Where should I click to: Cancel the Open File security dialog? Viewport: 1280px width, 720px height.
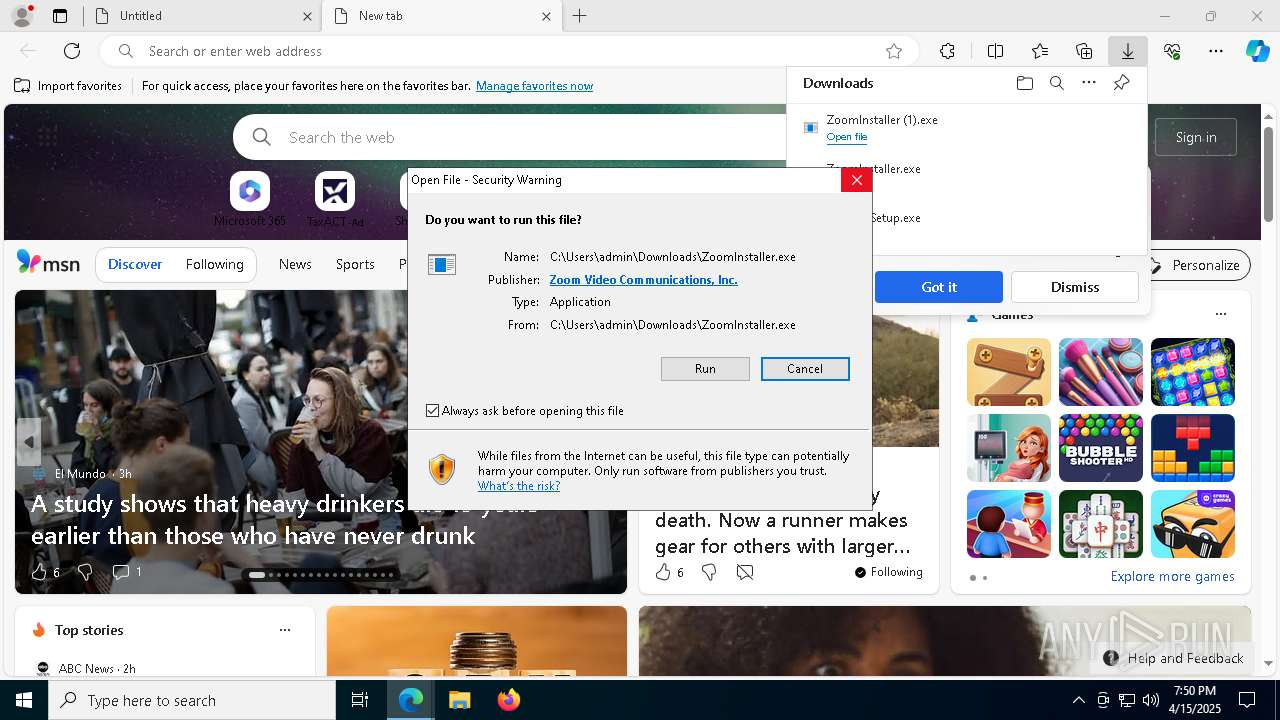pos(805,369)
